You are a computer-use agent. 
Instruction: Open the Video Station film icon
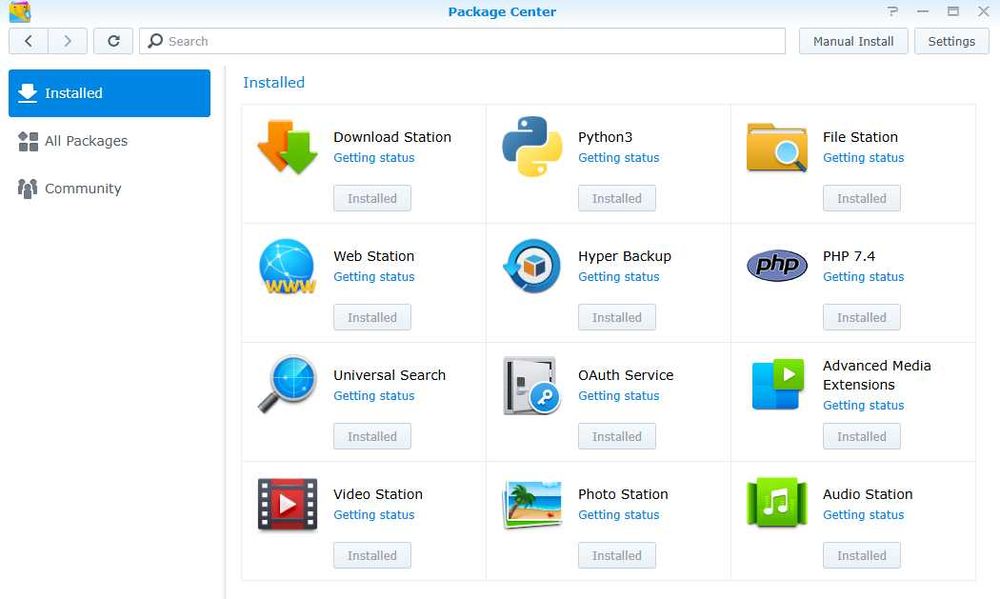(288, 505)
